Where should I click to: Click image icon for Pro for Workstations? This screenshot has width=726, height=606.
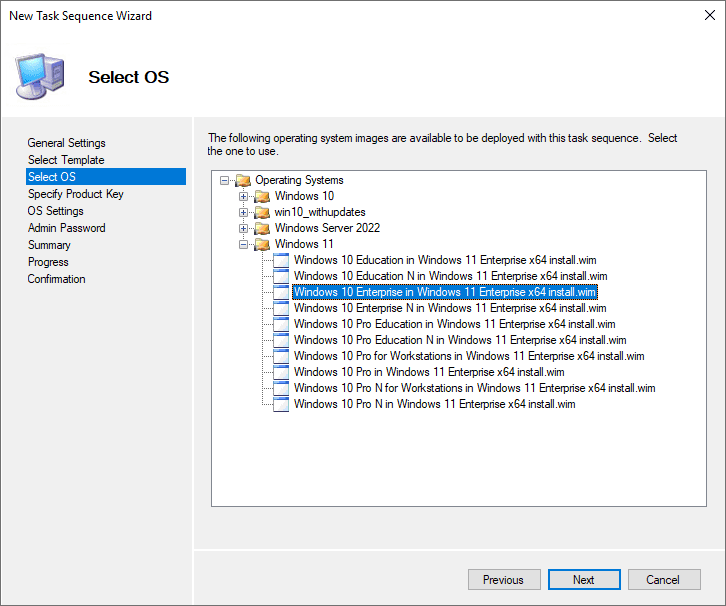point(281,356)
